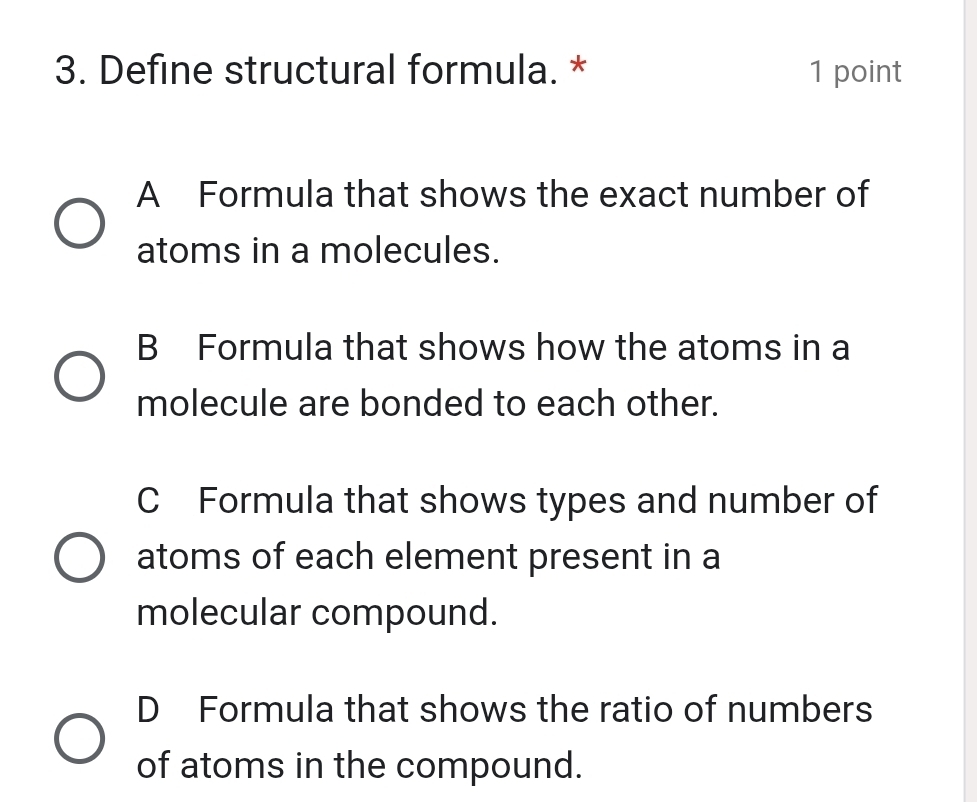Click the line "of atoms in the compound."
Image resolution: width=977 pixels, height=802 pixels.
[360, 766]
